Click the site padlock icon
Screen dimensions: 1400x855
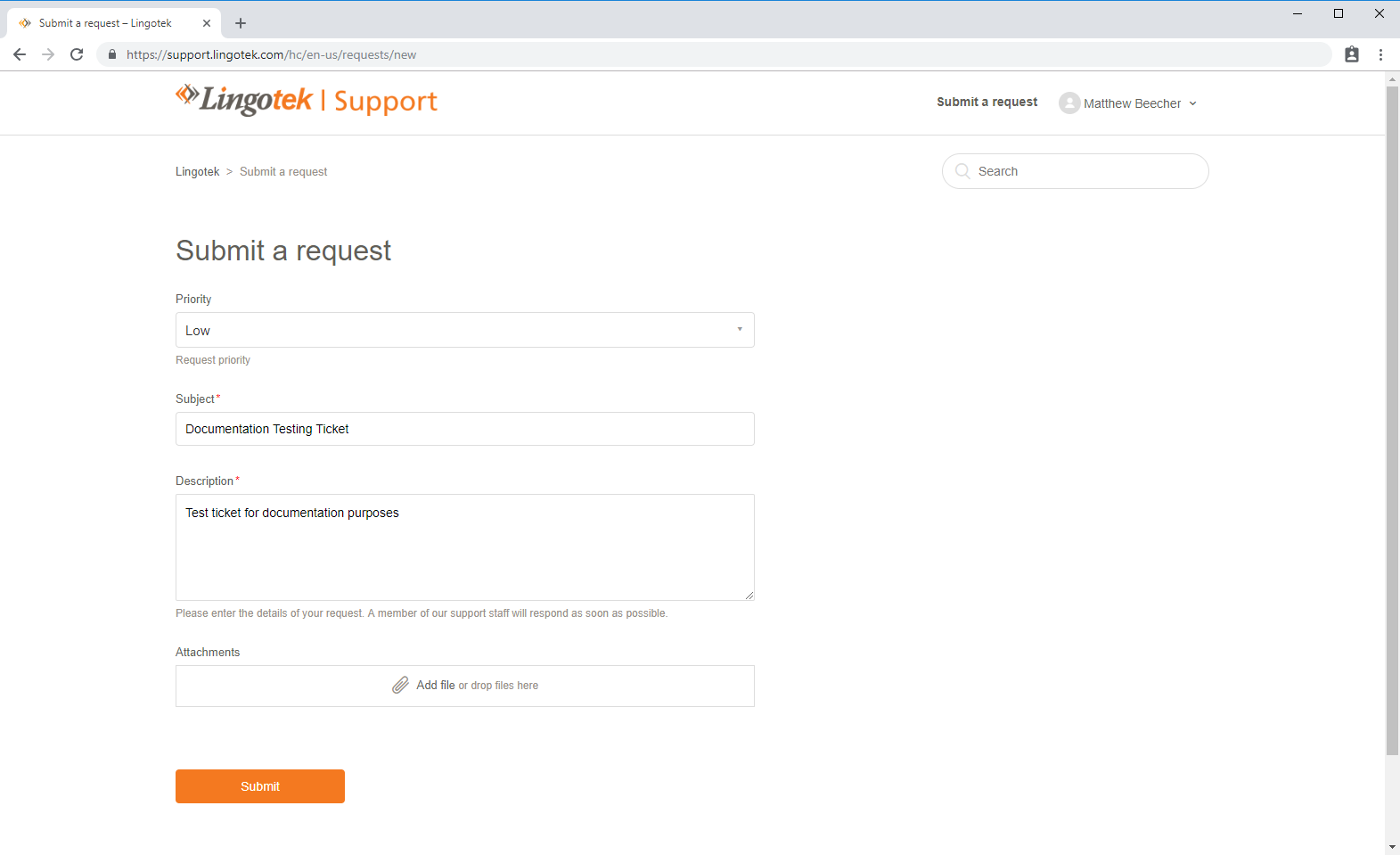coord(112,54)
